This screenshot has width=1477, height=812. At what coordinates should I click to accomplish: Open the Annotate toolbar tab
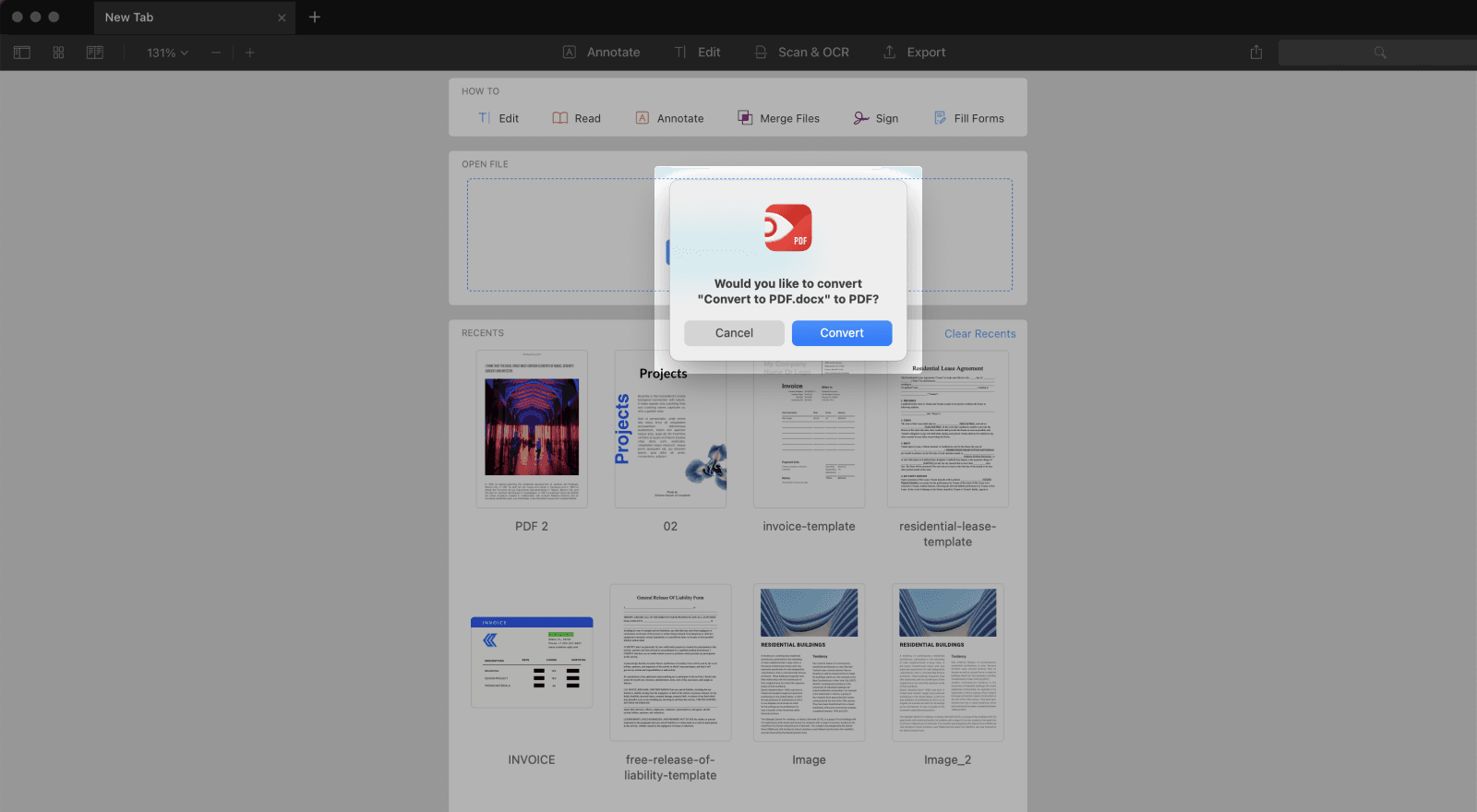[602, 53]
